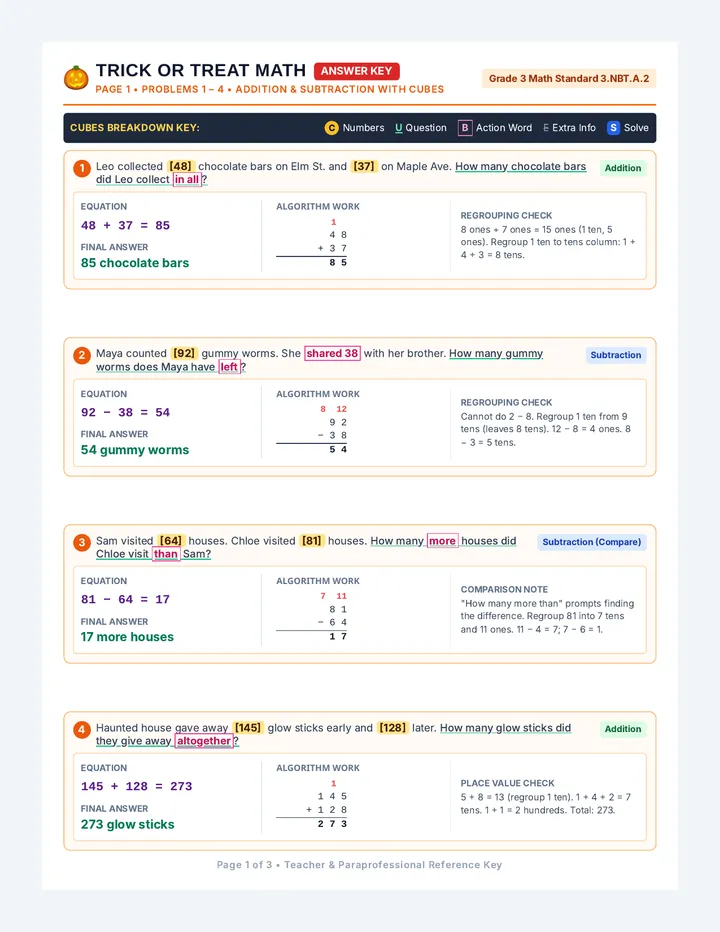Click the highlighted number [145]
Image resolution: width=720 pixels, height=932 pixels.
click(x=247, y=728)
